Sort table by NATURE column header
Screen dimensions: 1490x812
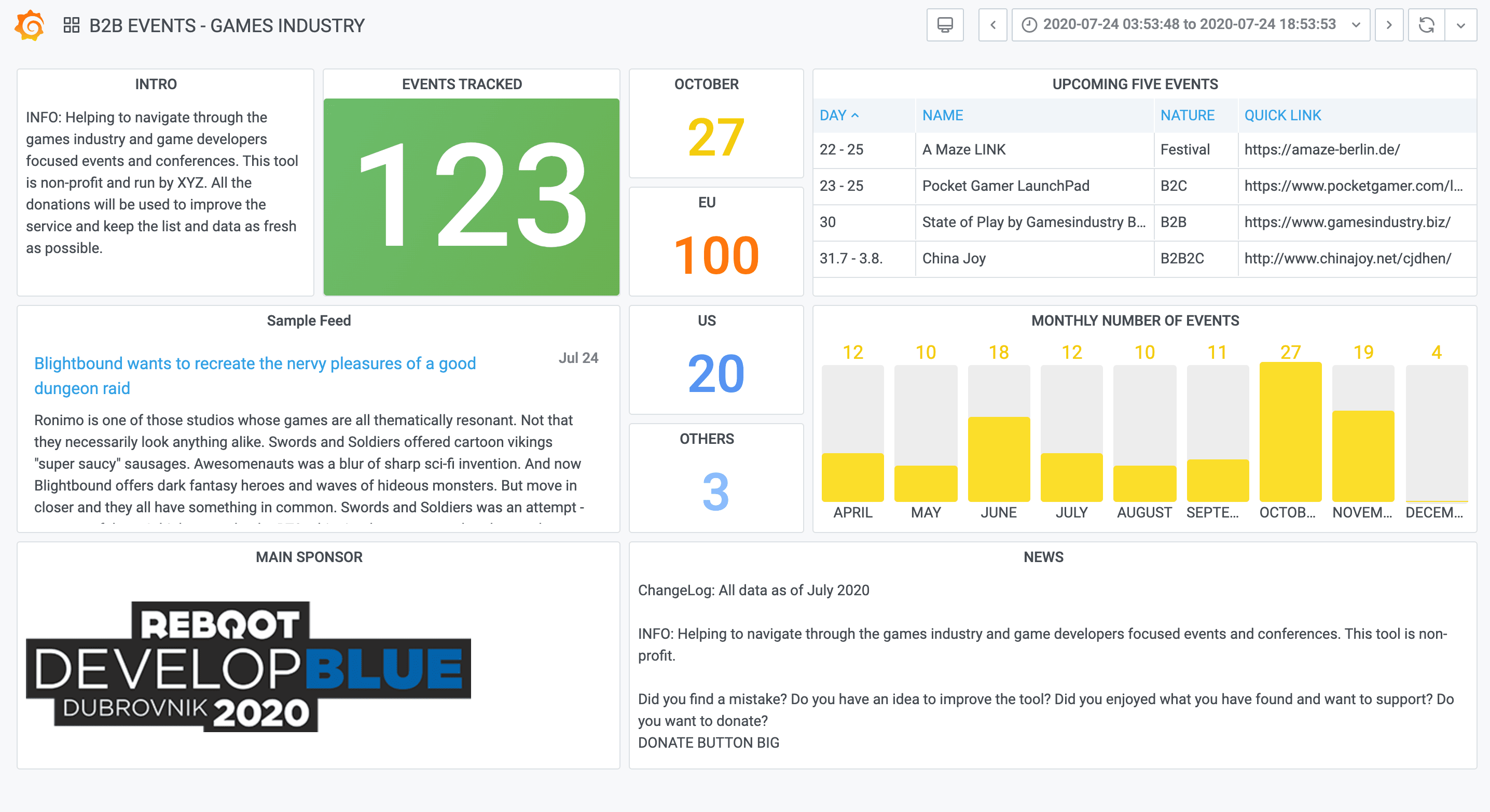click(x=1187, y=115)
